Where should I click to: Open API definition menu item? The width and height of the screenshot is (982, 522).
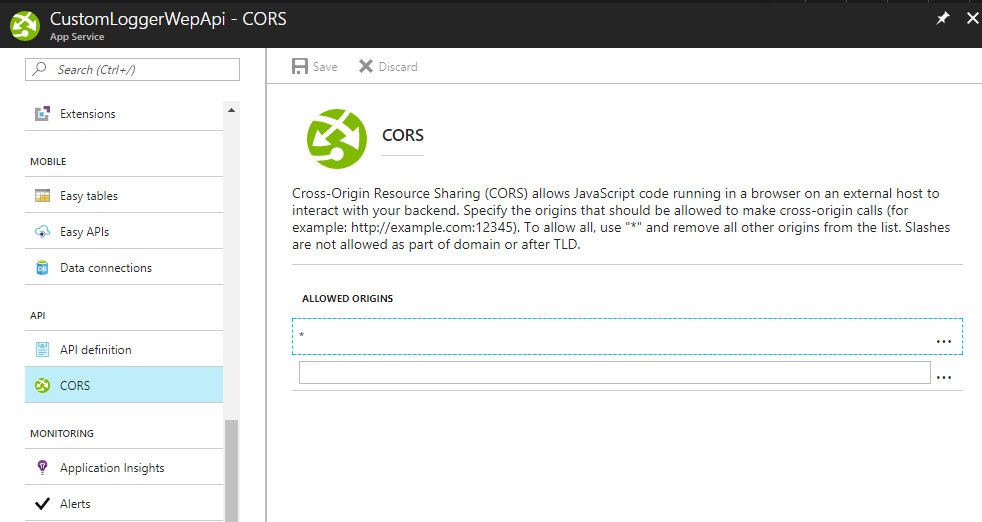[x=124, y=350]
